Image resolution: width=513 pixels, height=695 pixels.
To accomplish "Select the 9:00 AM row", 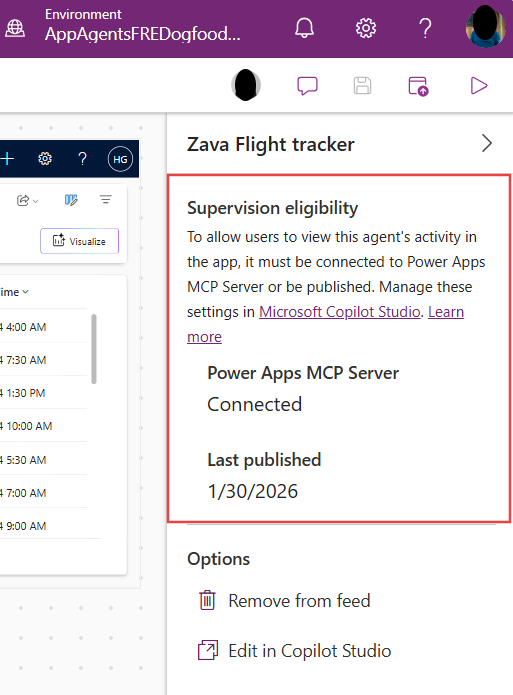I will pyautogui.click(x=43, y=526).
